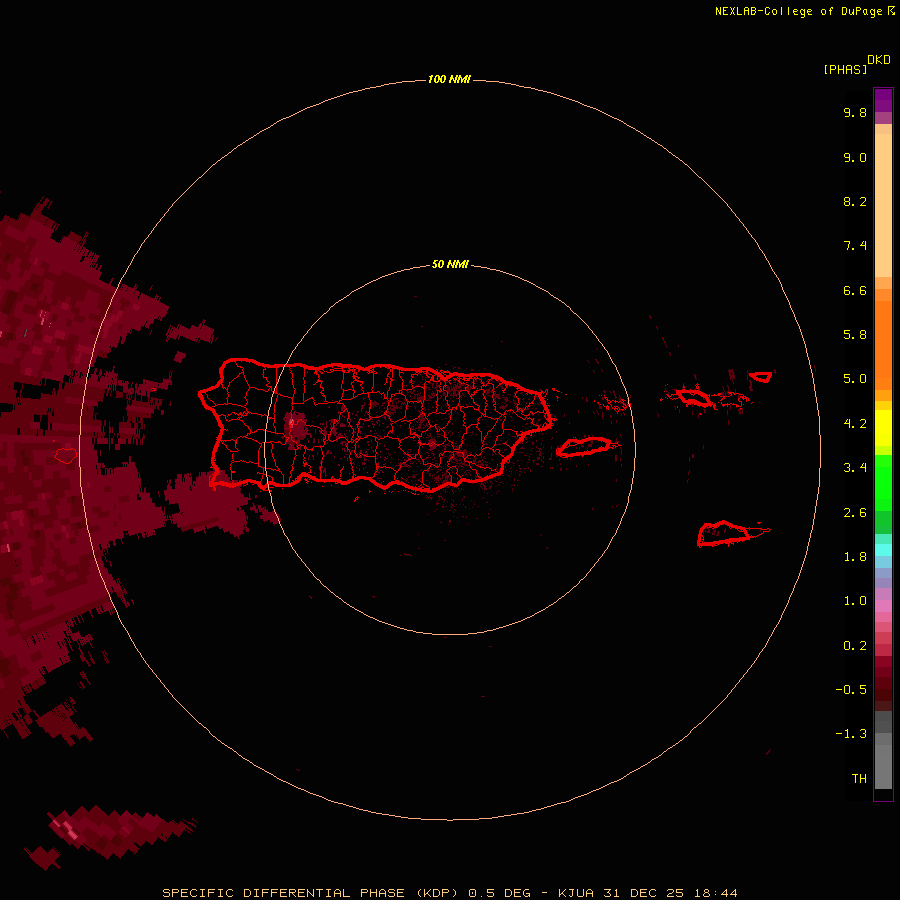The image size is (900, 900).
Task: Click the KDP product title caption at bottom
Action: coord(449,893)
